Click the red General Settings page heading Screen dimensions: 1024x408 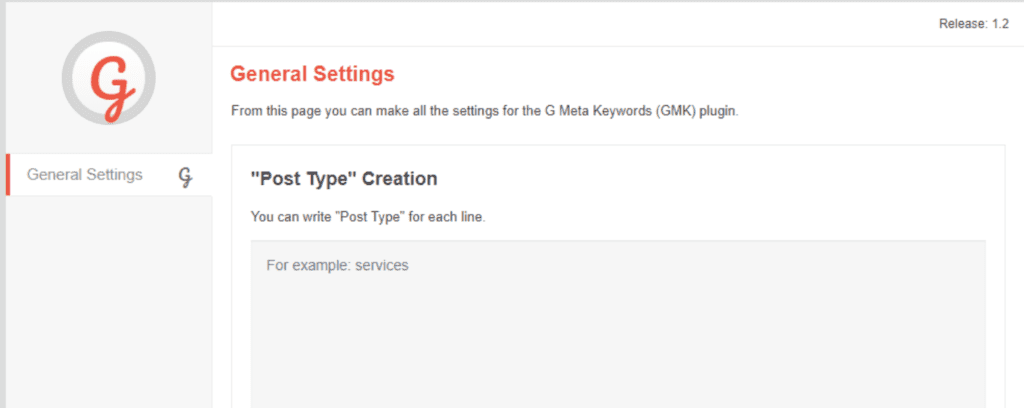tap(312, 74)
